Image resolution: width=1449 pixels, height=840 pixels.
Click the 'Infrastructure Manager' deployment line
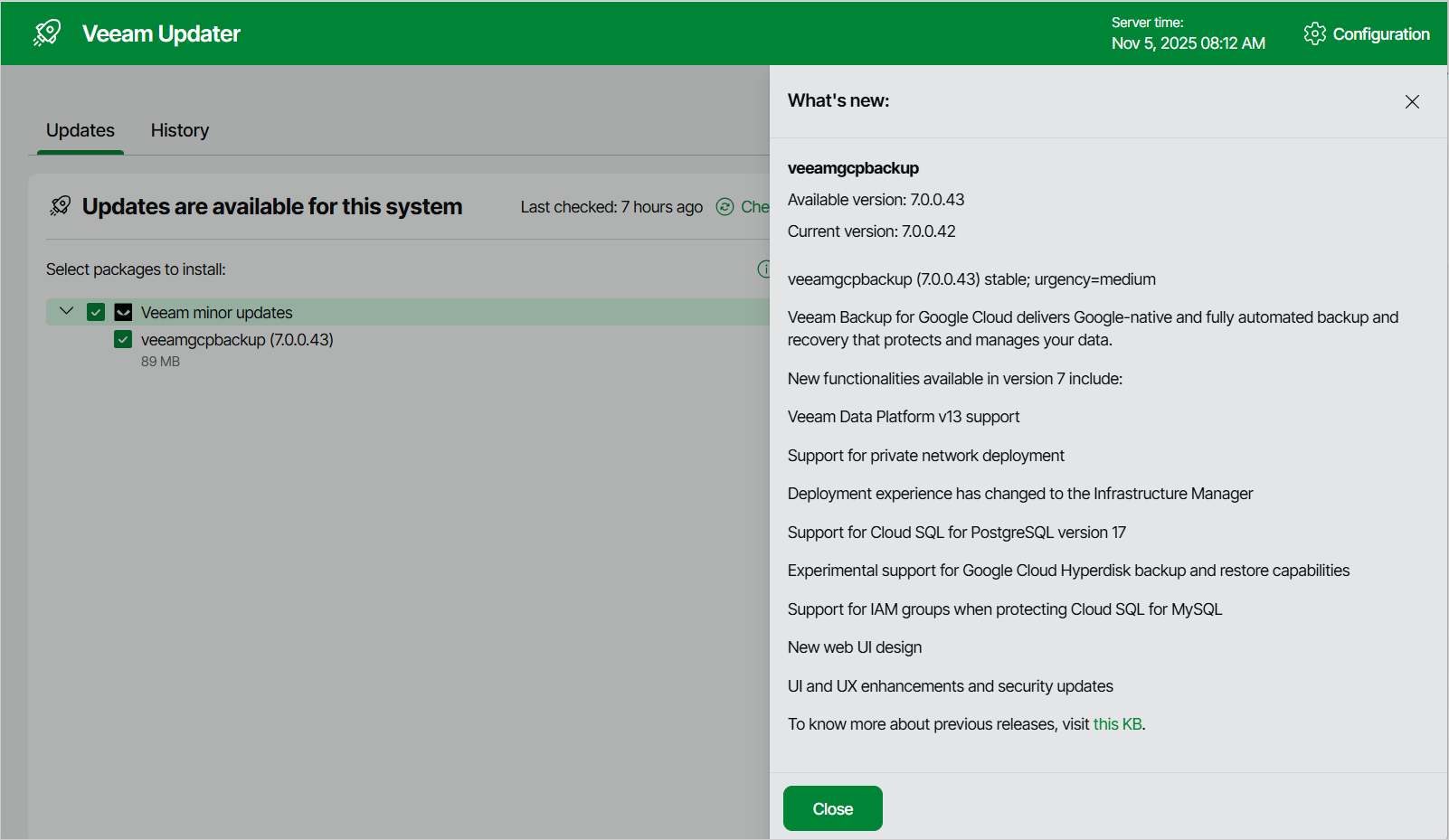click(x=1020, y=494)
